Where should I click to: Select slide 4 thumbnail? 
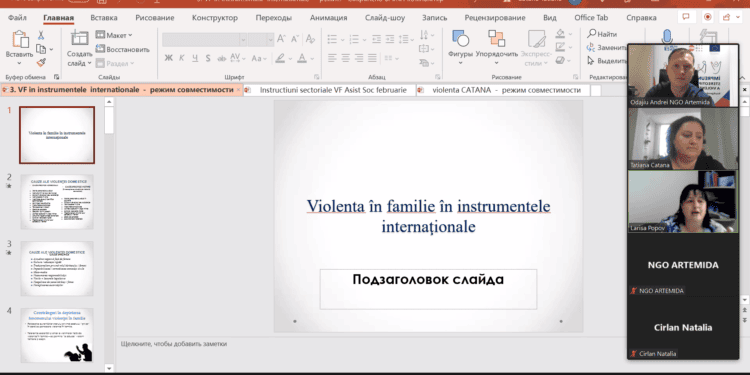pos(57,335)
